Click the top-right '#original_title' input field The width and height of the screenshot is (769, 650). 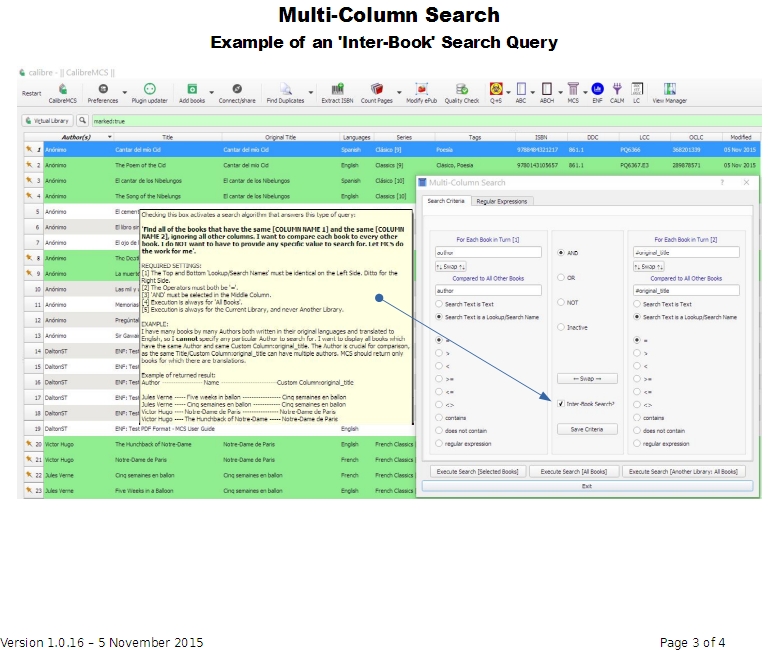click(x=686, y=253)
